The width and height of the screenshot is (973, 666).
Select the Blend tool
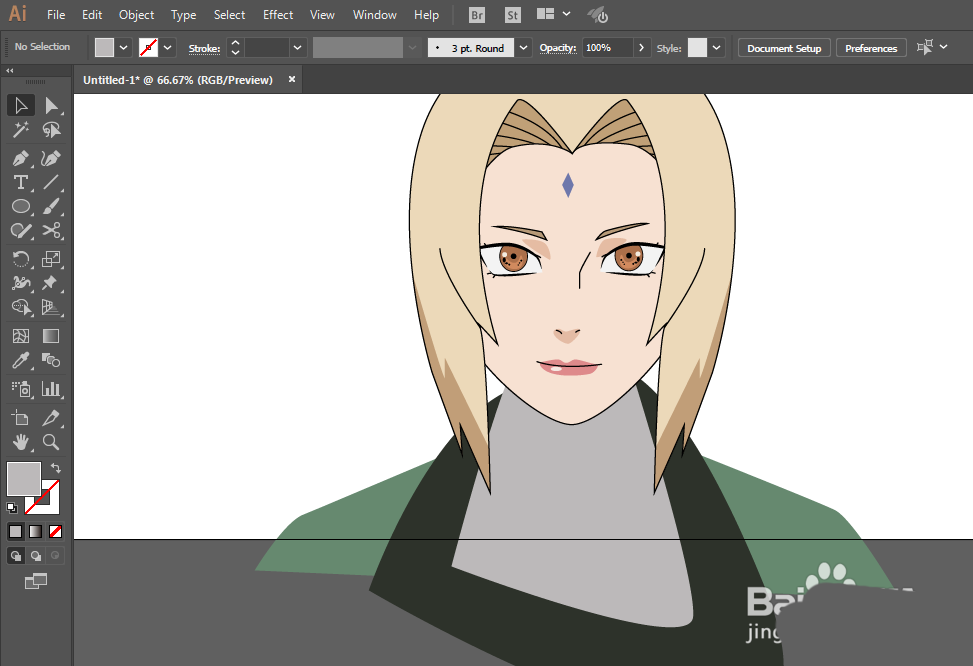pyautogui.click(x=51, y=361)
